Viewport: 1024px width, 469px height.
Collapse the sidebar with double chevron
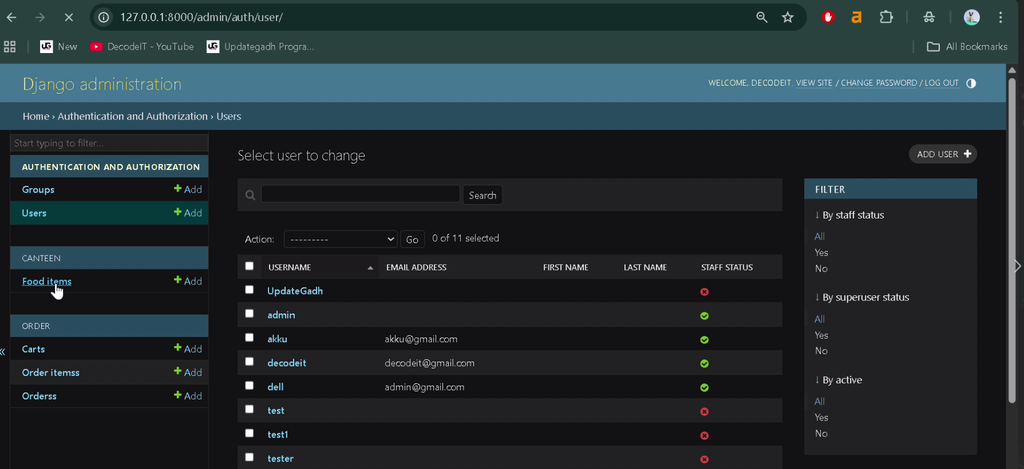coord(3,351)
